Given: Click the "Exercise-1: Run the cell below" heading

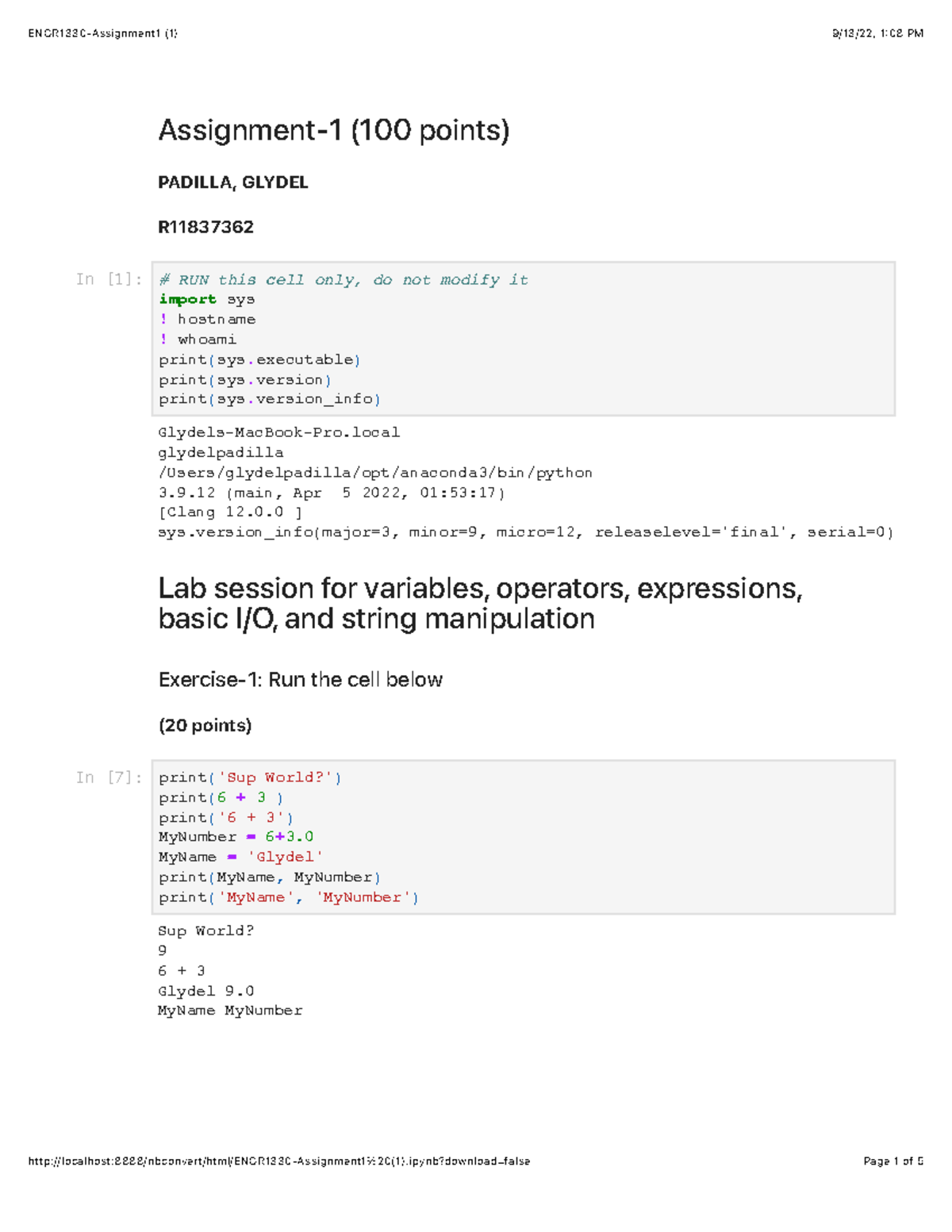Looking at the screenshot, I should 300,680.
